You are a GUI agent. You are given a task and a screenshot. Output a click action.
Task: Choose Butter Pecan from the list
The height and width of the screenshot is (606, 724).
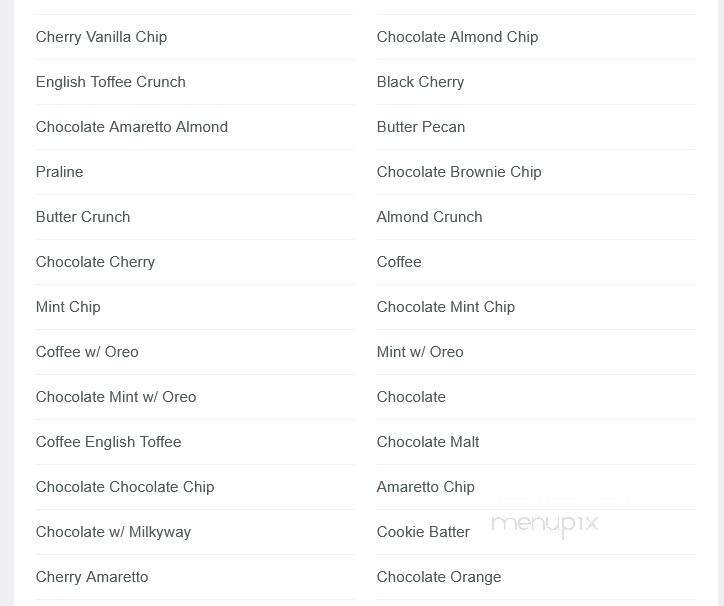(420, 127)
